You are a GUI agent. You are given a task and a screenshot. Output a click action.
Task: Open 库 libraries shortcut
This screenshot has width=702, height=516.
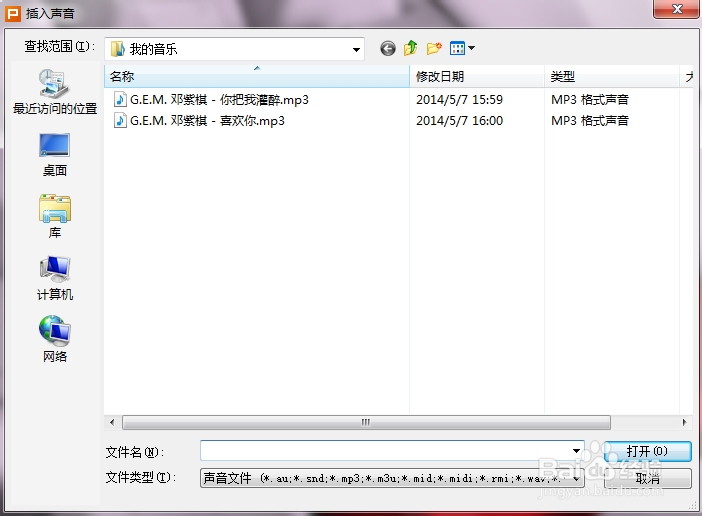click(x=55, y=217)
